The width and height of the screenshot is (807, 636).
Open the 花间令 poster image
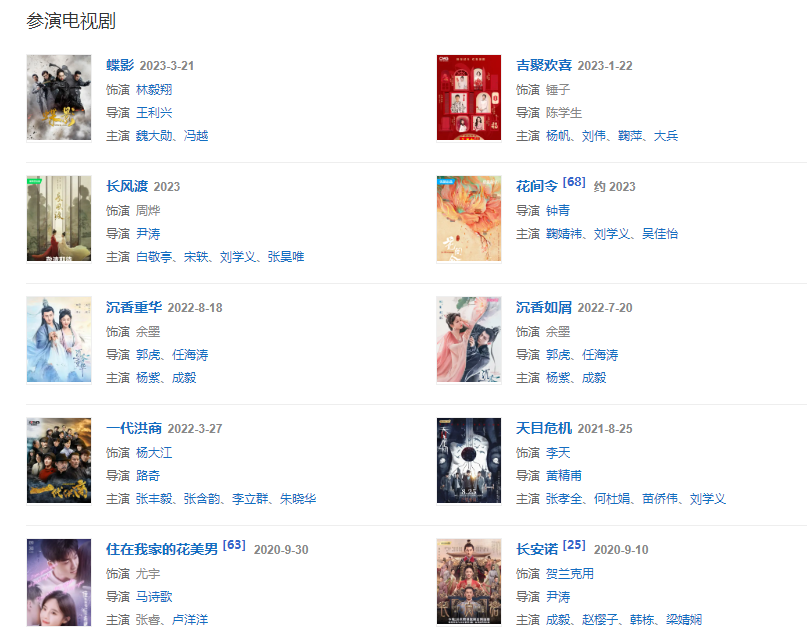coord(469,219)
